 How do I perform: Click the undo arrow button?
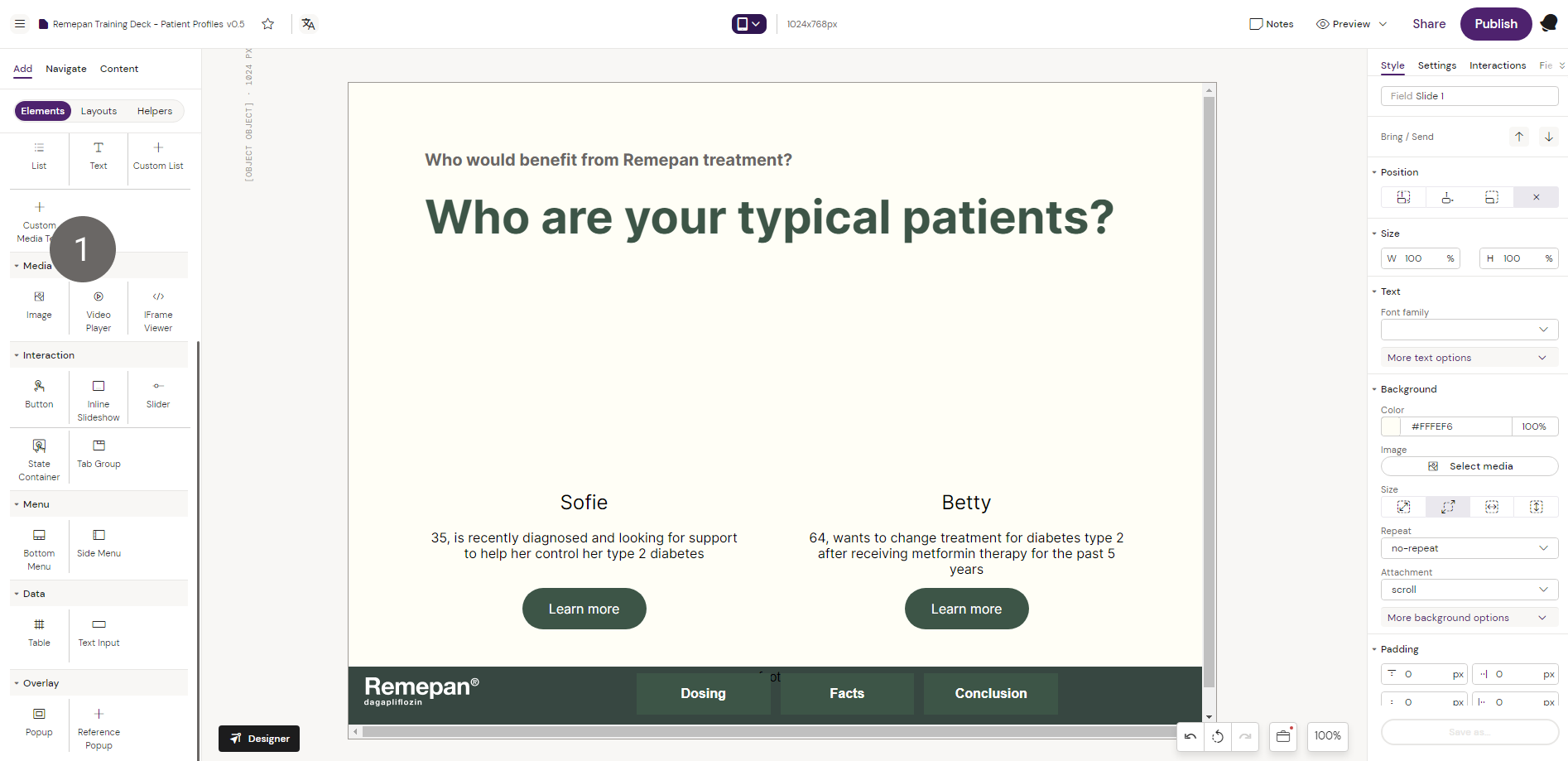(x=1190, y=736)
